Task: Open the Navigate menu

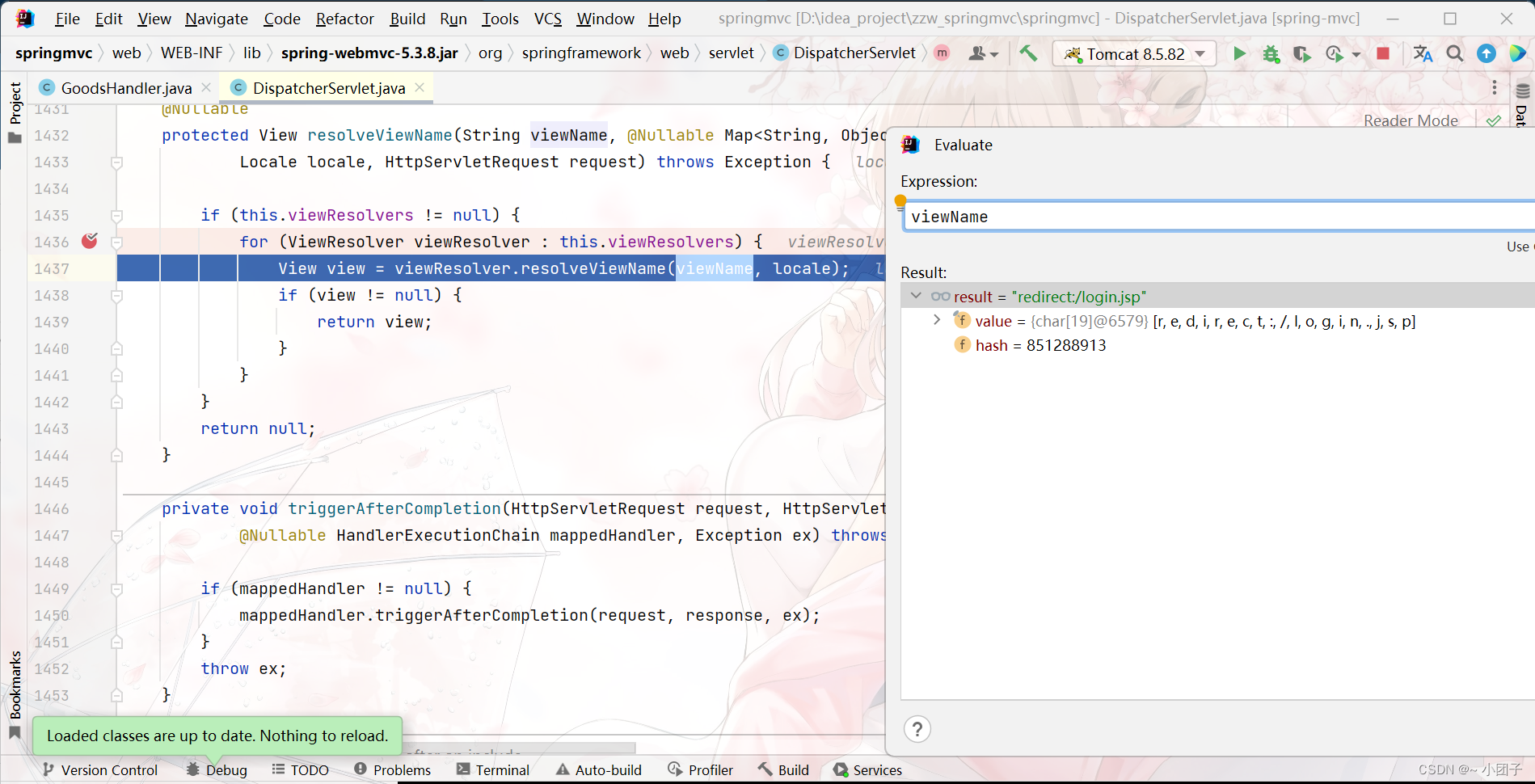Action: click(217, 19)
